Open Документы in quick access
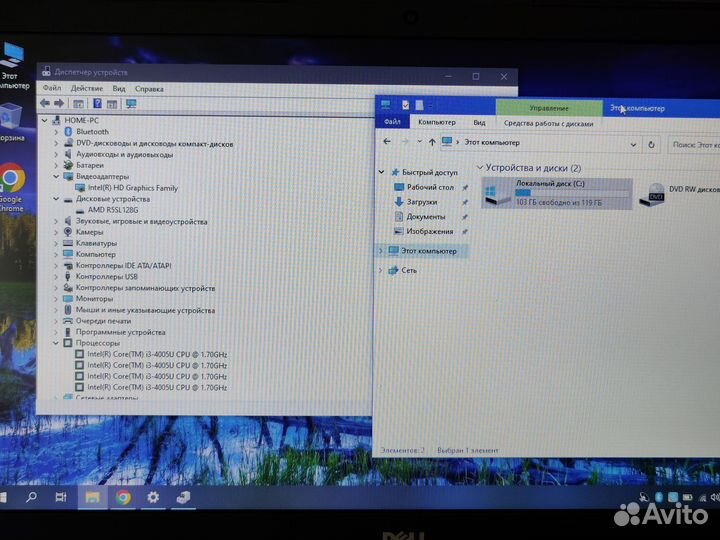Viewport: 720px width, 540px height. pos(426,217)
